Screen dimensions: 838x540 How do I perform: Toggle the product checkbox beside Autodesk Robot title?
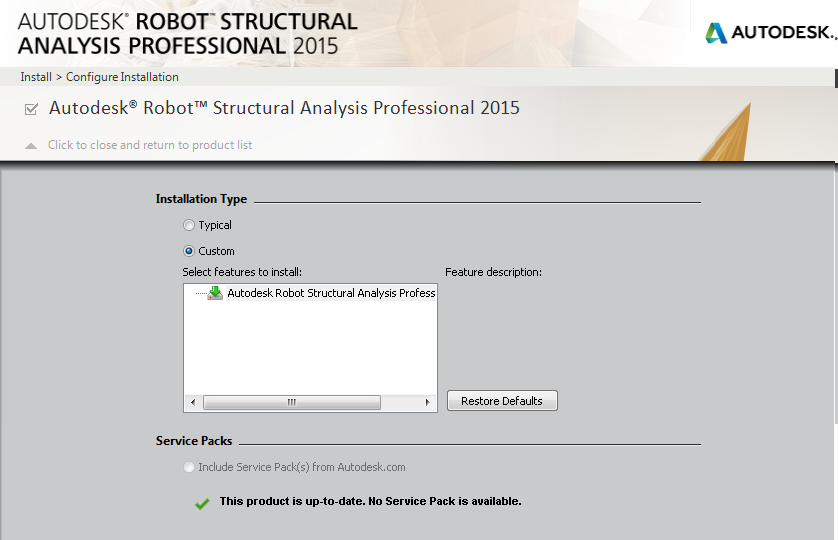click(31, 109)
